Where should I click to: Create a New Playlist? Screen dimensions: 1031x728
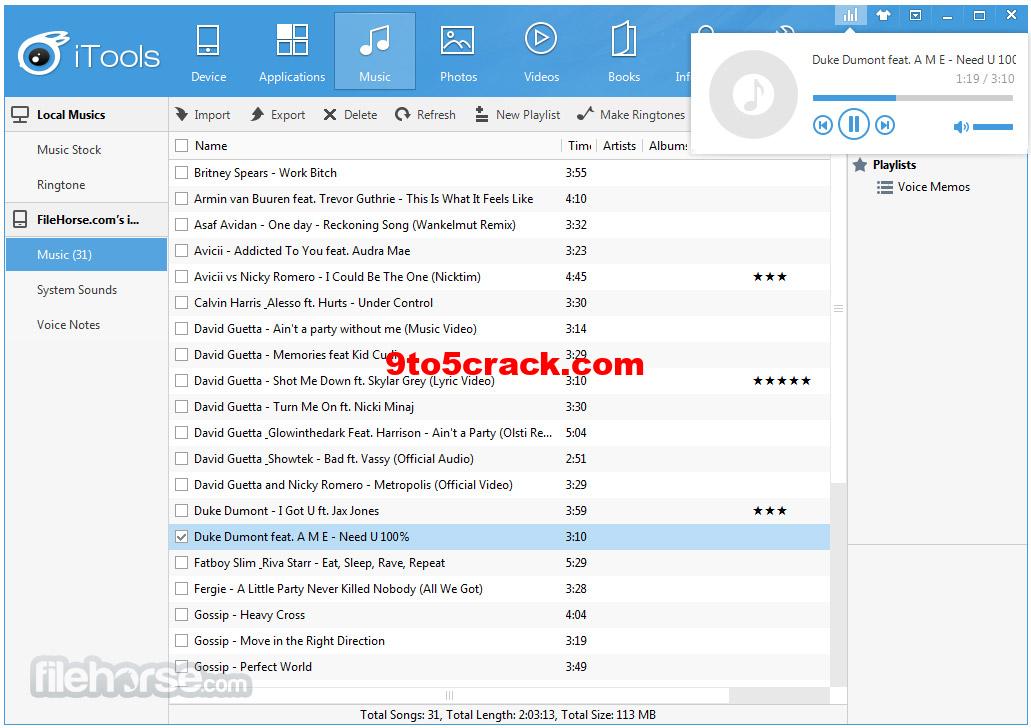coord(518,114)
